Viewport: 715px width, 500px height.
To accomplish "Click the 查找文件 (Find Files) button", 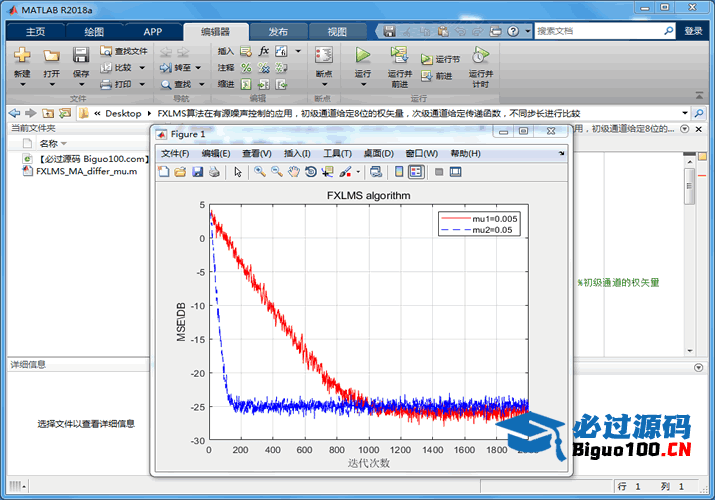I will [124, 51].
